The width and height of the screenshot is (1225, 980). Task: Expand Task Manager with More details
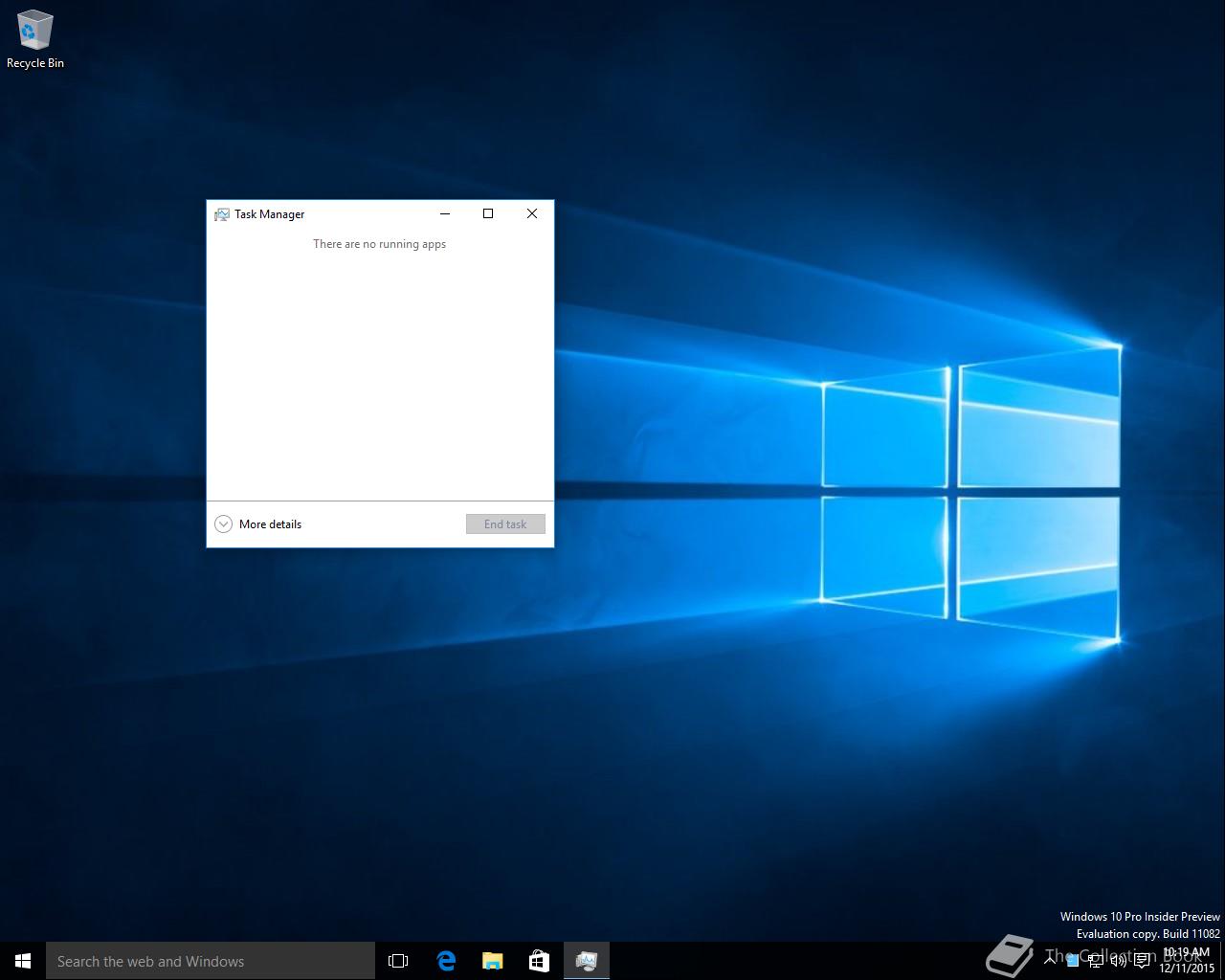point(258,523)
